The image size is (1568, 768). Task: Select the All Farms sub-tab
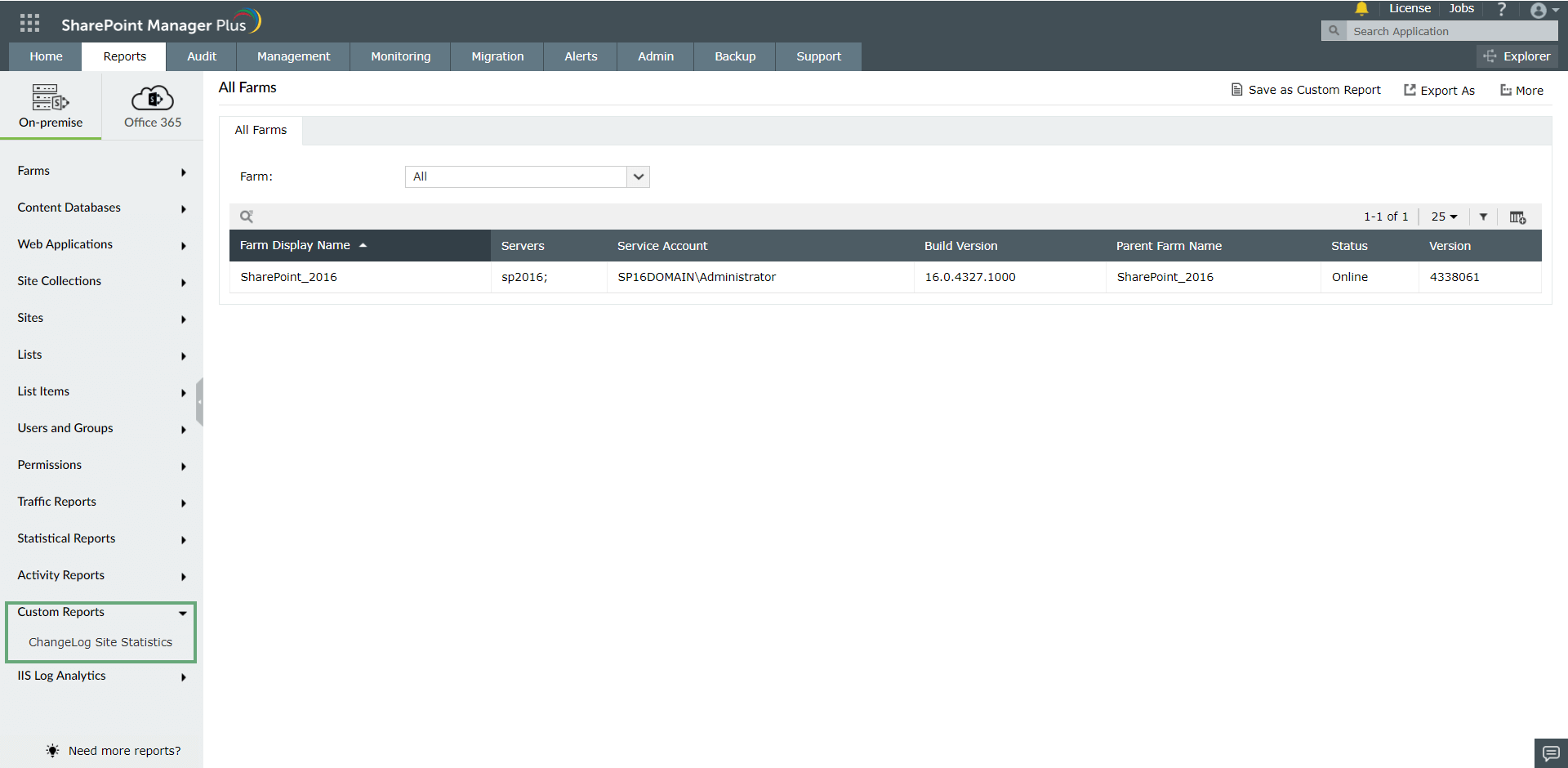click(x=261, y=130)
